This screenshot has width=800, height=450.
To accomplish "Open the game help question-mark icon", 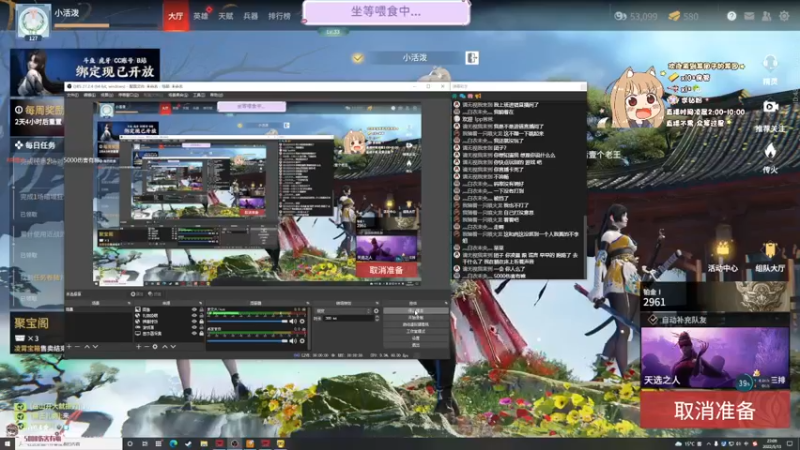I will pyautogui.click(x=731, y=16).
